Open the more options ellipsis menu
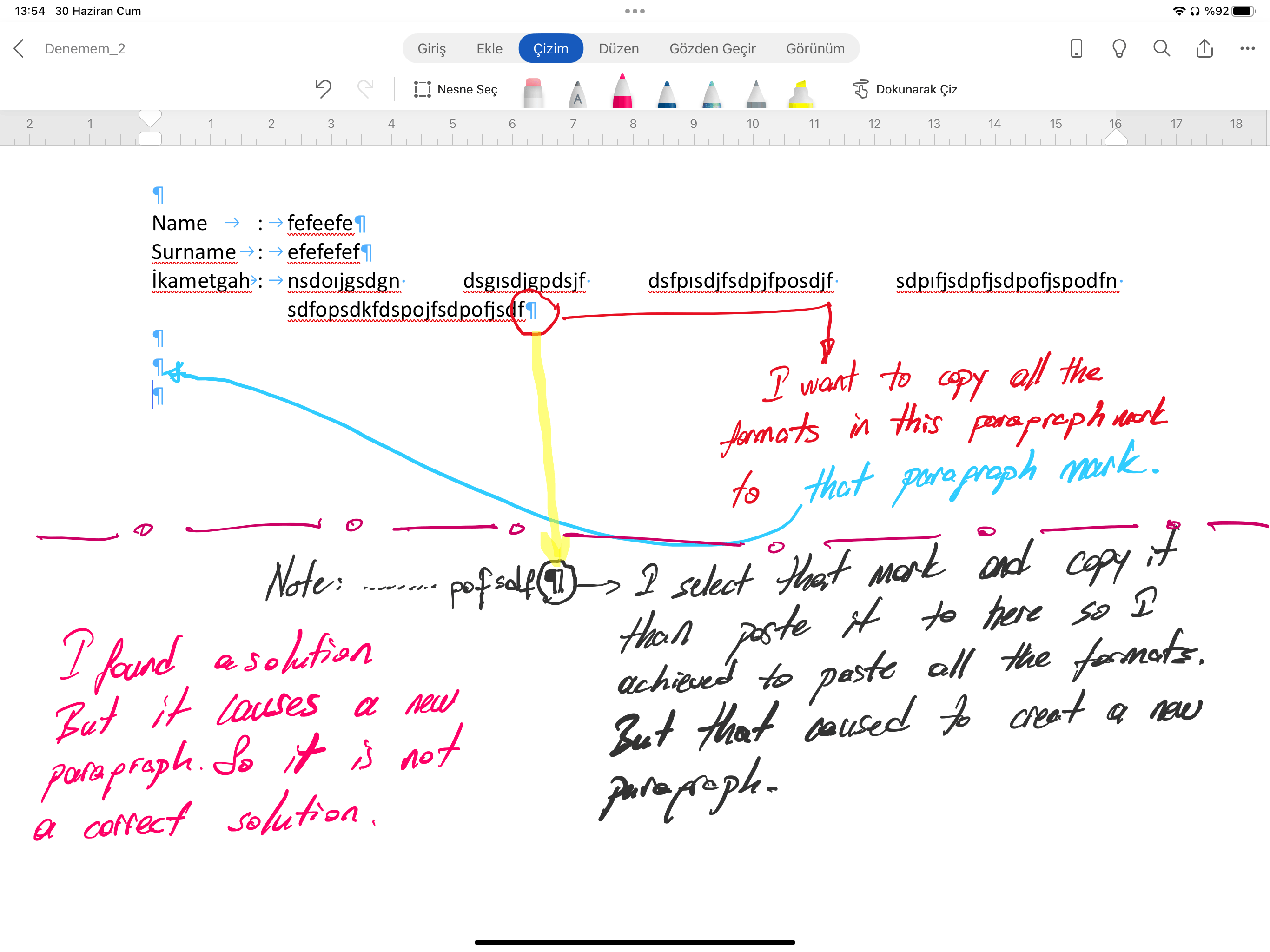This screenshot has height=952, width=1270. click(x=1247, y=48)
